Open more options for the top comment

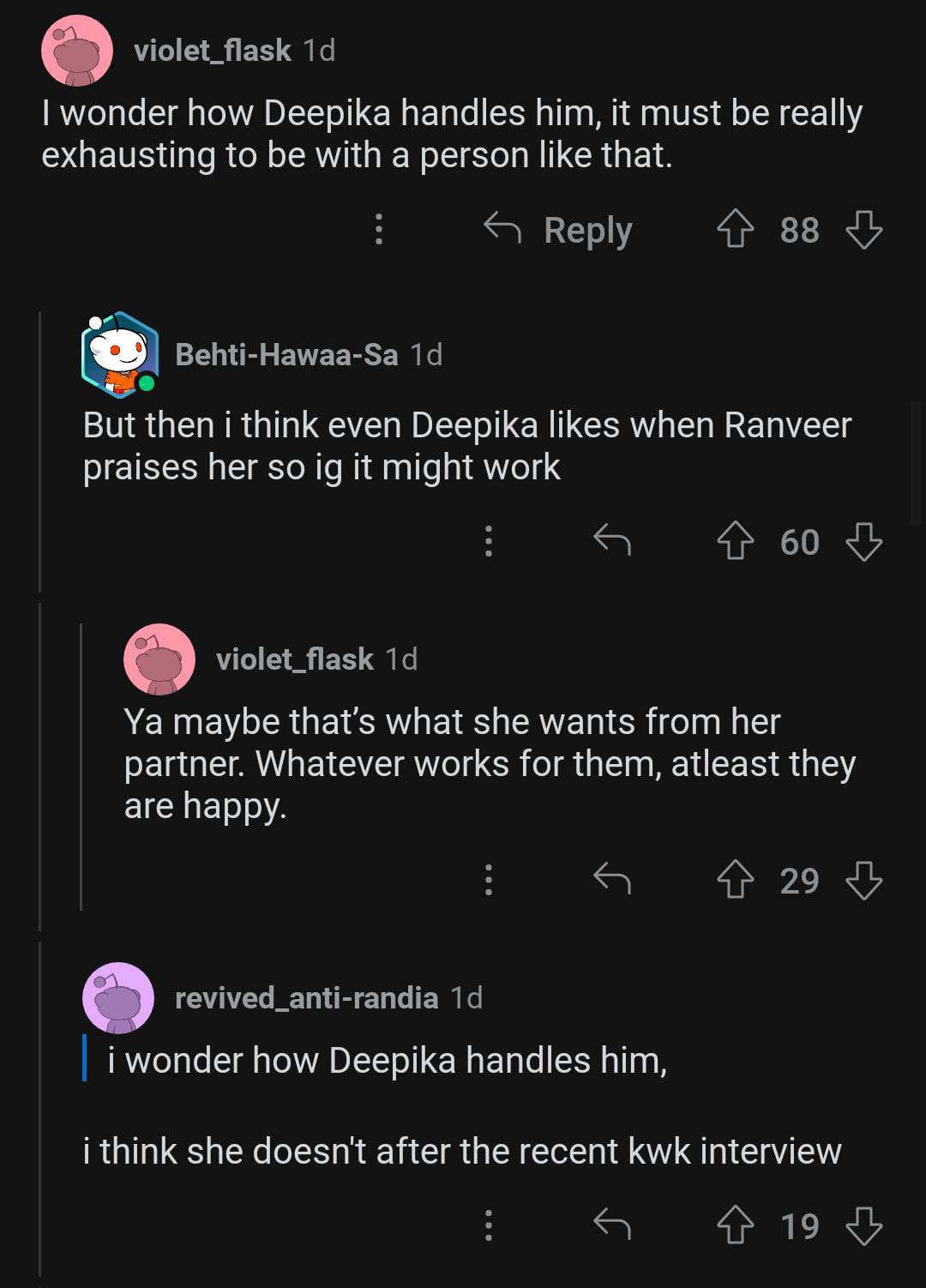click(378, 229)
